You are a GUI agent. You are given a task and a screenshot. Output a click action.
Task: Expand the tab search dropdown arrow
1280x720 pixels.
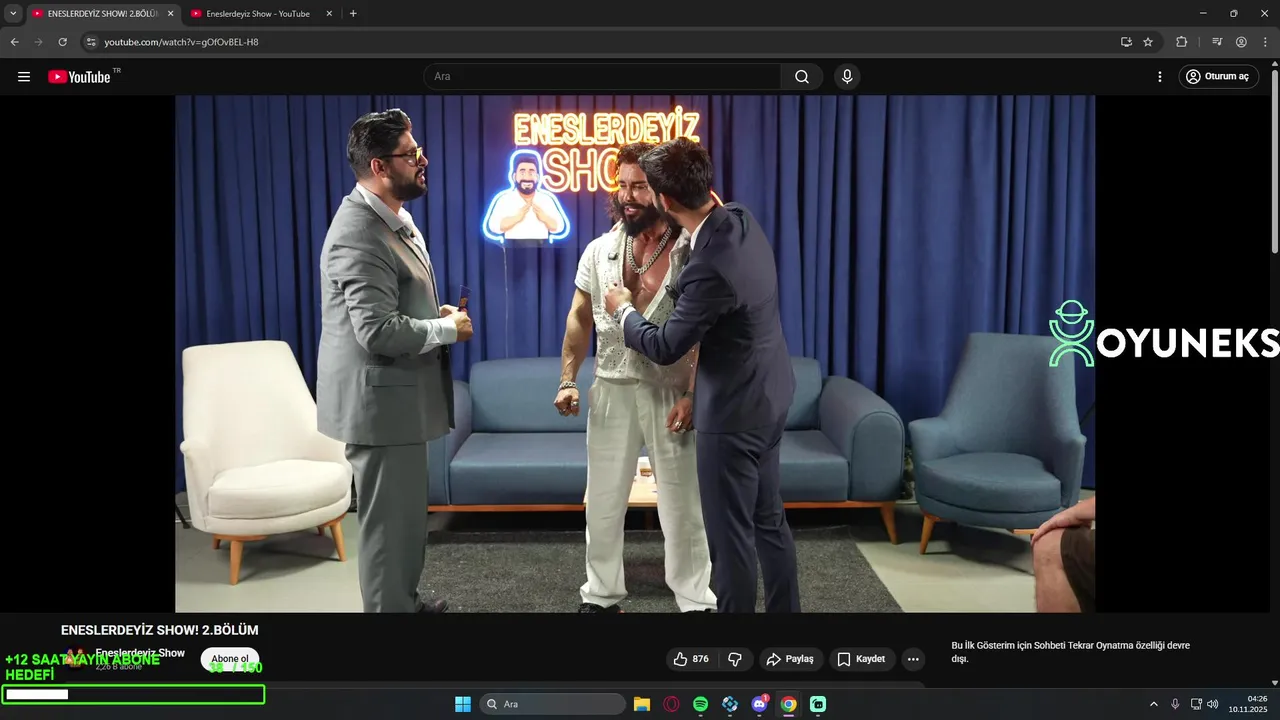(x=13, y=14)
